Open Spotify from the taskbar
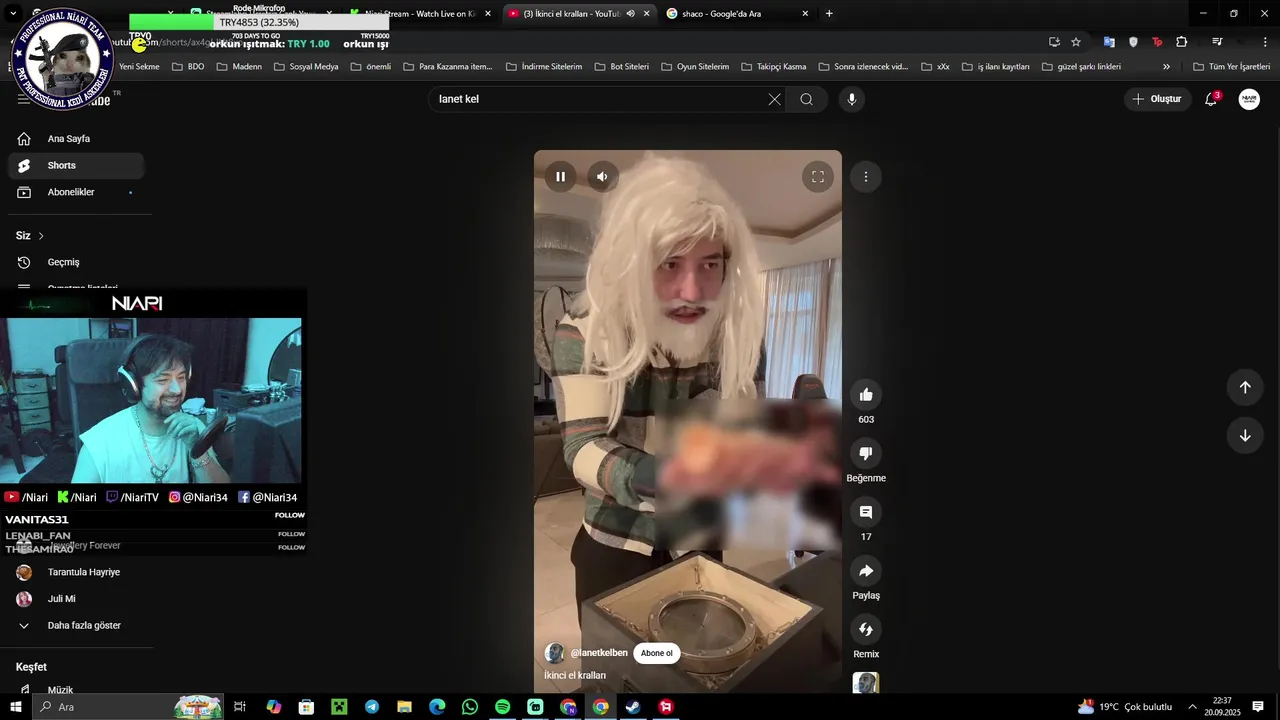 [x=503, y=707]
